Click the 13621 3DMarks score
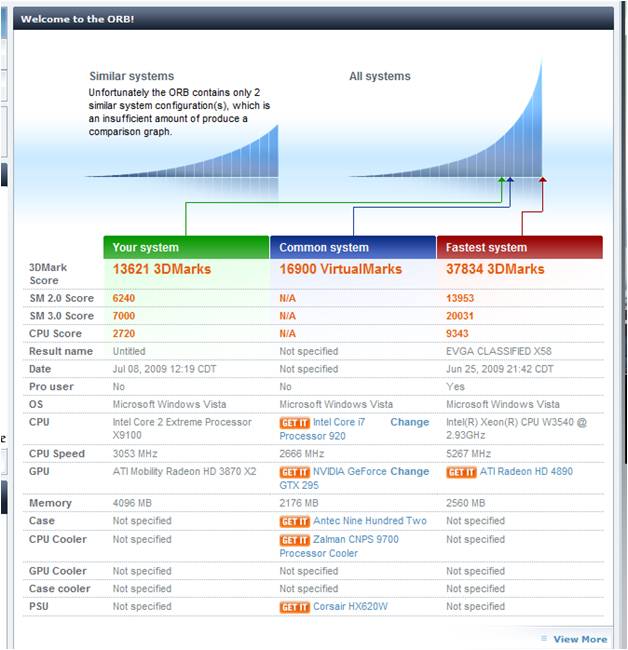Viewport: 628px width, 650px height. click(x=162, y=269)
